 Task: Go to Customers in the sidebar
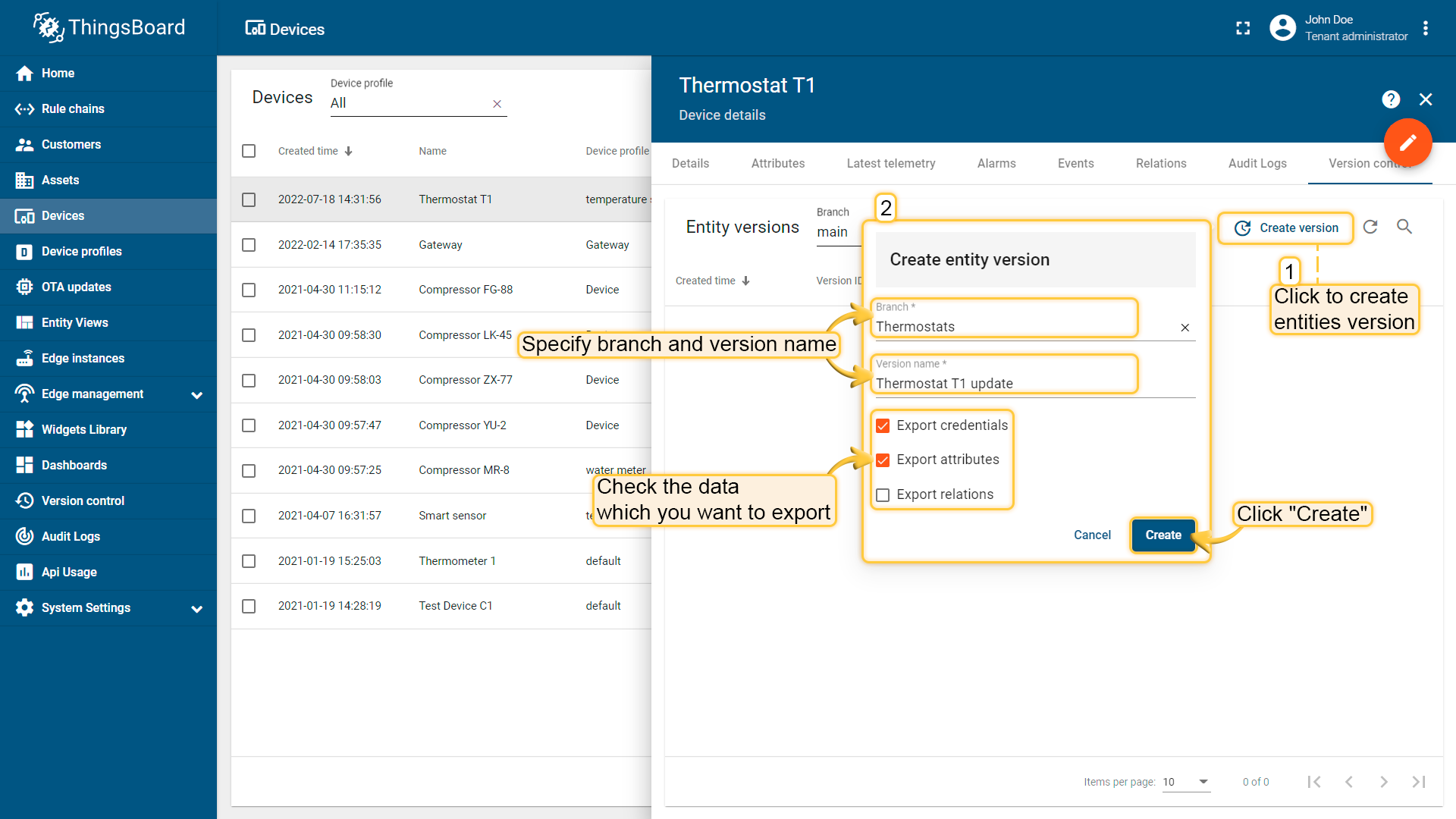108,144
